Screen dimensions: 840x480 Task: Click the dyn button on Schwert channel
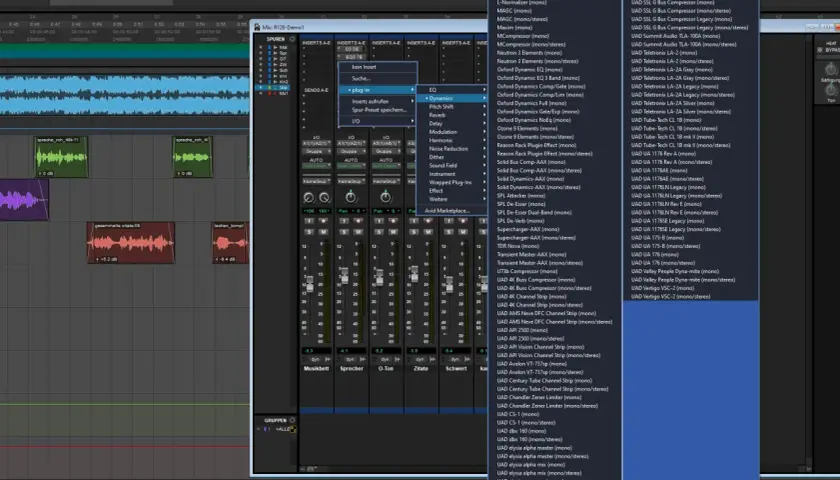pyautogui.click(x=455, y=359)
